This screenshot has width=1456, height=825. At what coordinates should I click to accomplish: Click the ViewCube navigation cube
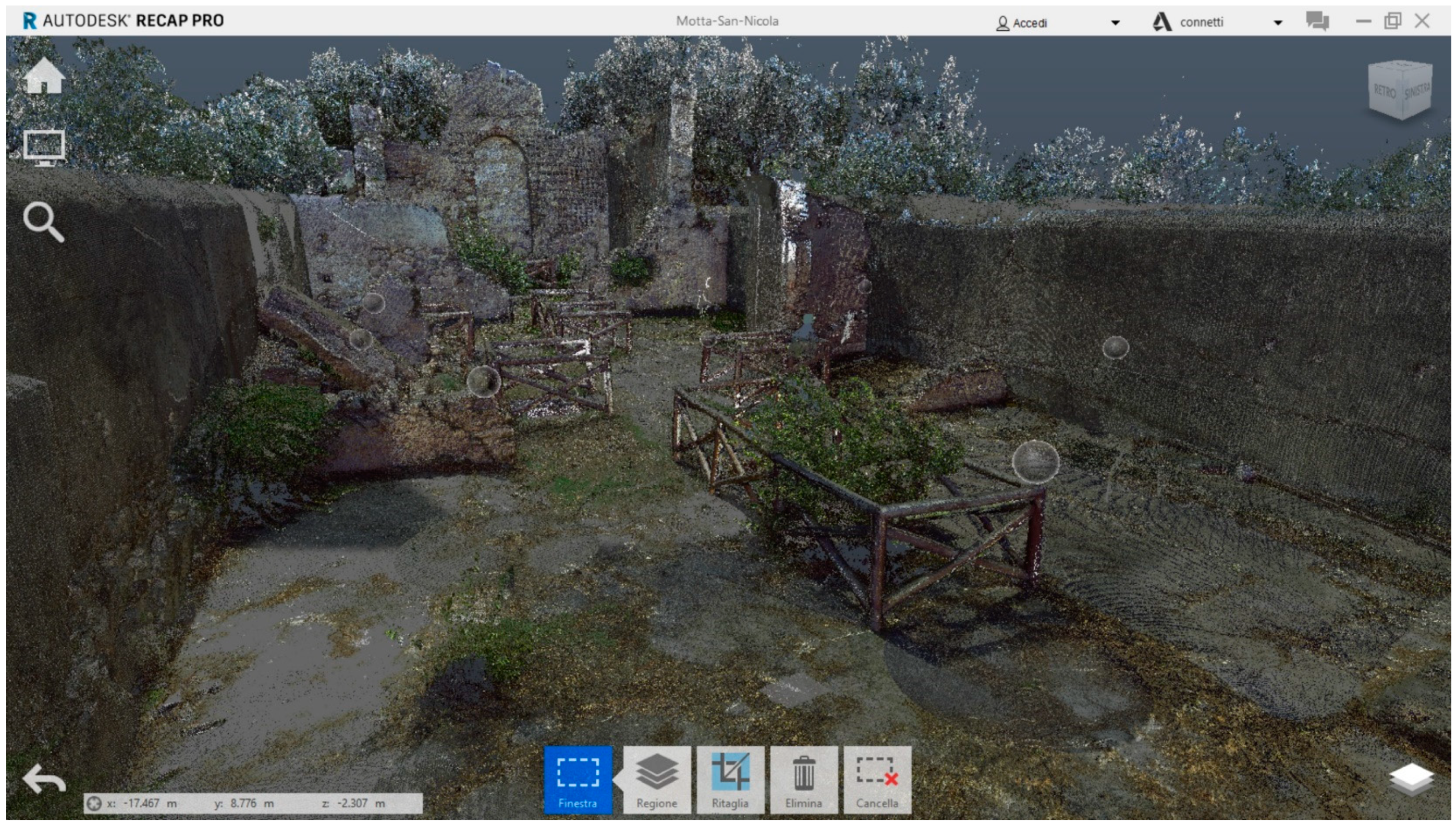pyautogui.click(x=1400, y=90)
